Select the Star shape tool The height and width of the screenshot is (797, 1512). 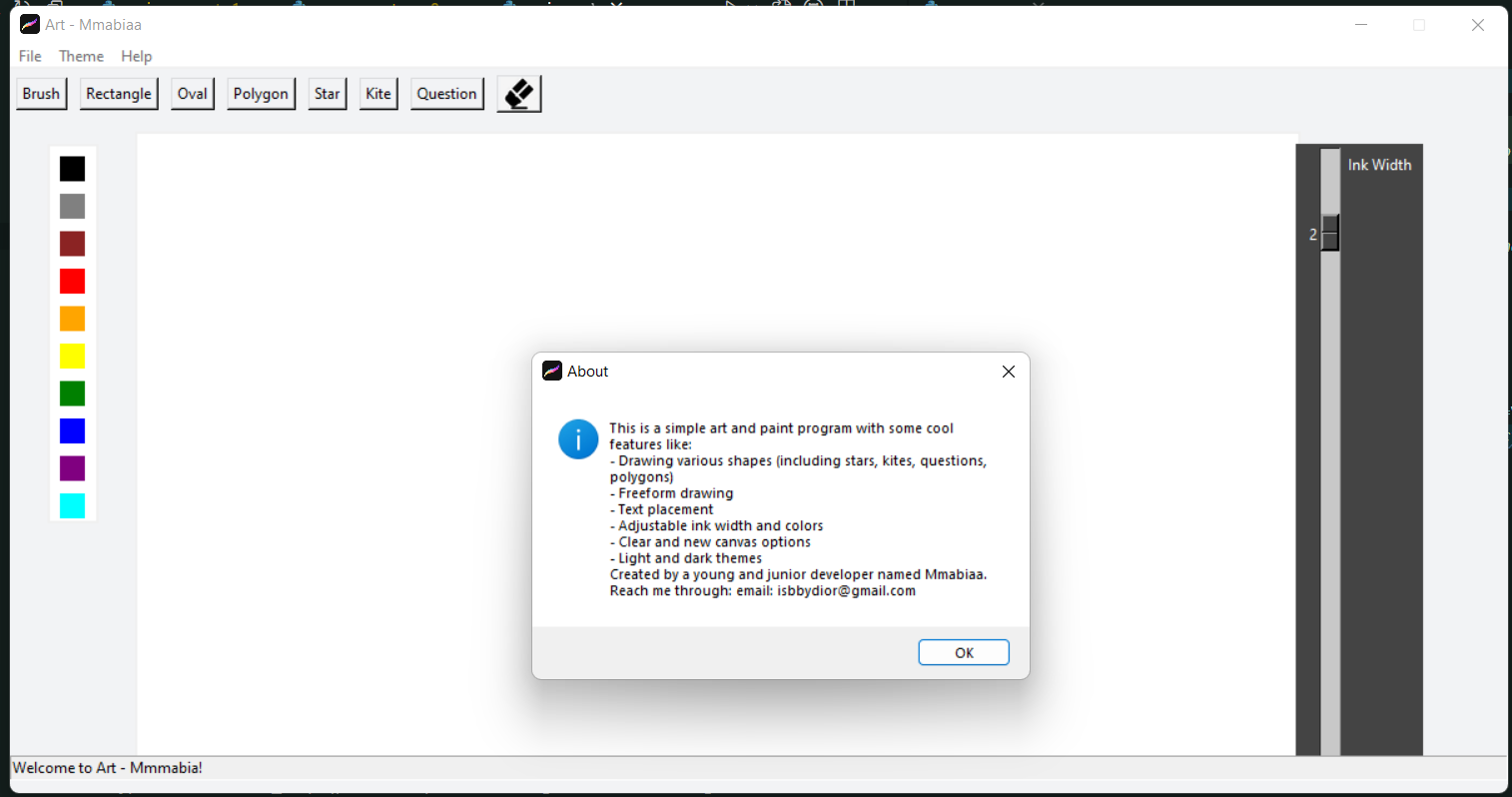click(328, 94)
